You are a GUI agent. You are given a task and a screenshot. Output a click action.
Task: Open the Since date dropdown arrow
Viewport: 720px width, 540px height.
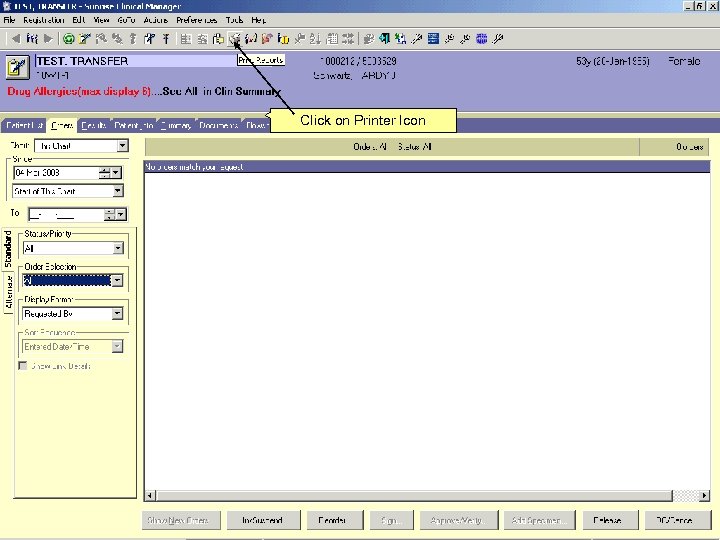(116, 173)
